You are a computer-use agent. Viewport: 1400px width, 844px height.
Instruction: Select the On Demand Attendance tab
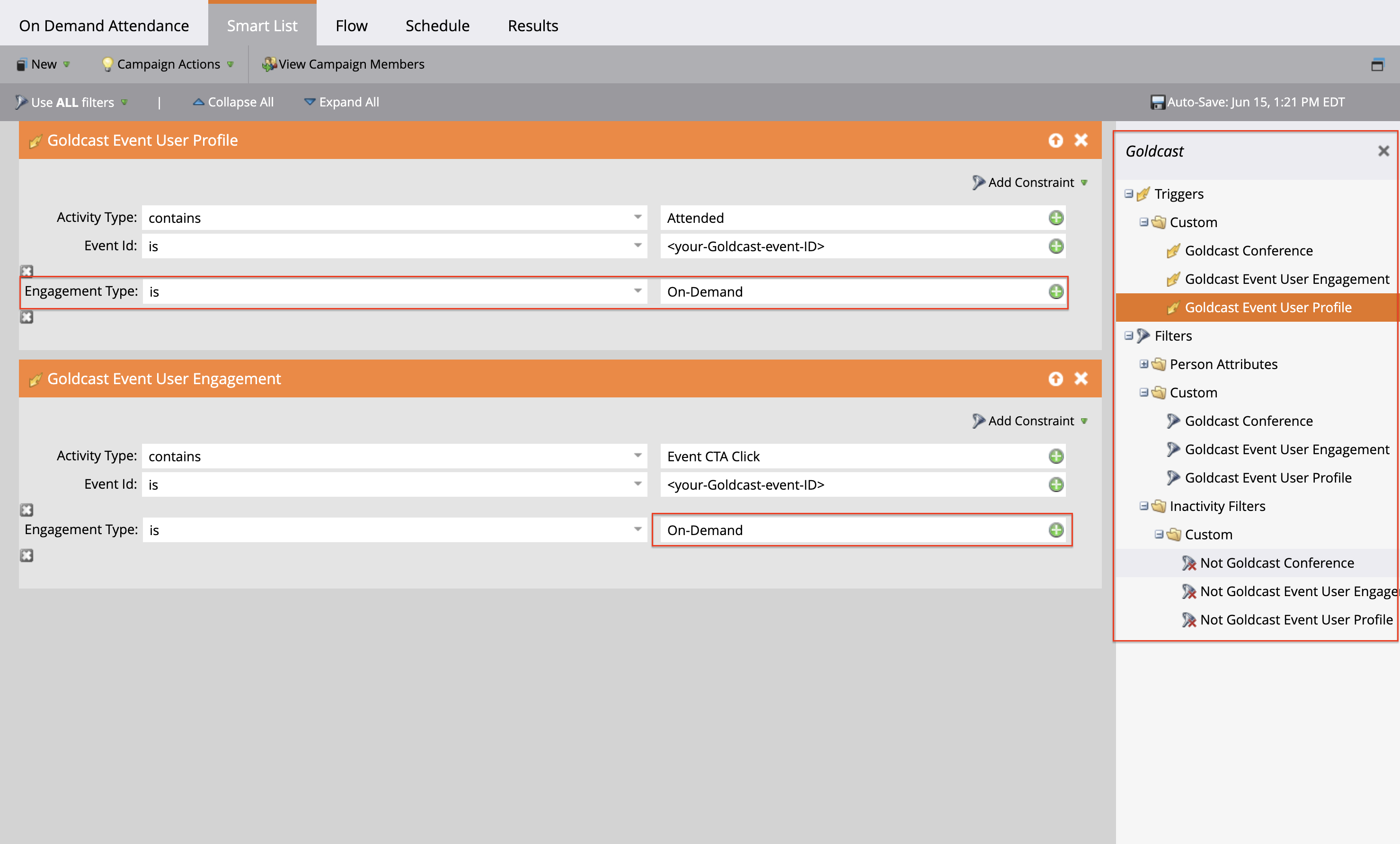tap(104, 26)
